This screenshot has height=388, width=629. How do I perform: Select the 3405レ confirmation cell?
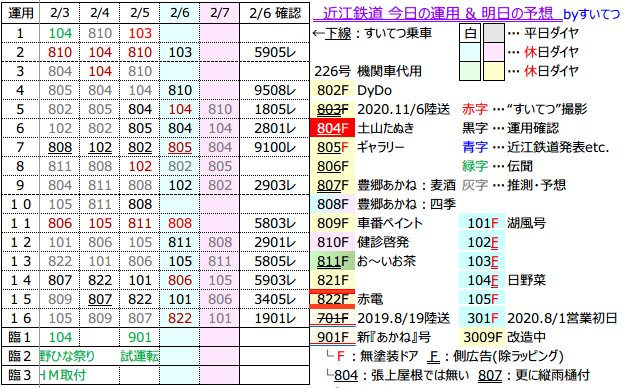click(275, 299)
